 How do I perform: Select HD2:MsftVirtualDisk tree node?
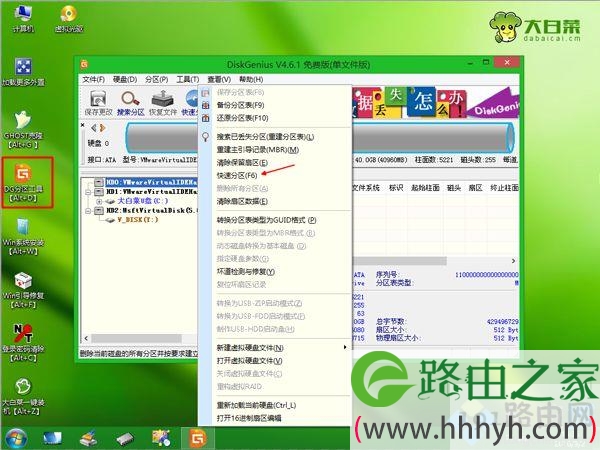click(x=152, y=210)
